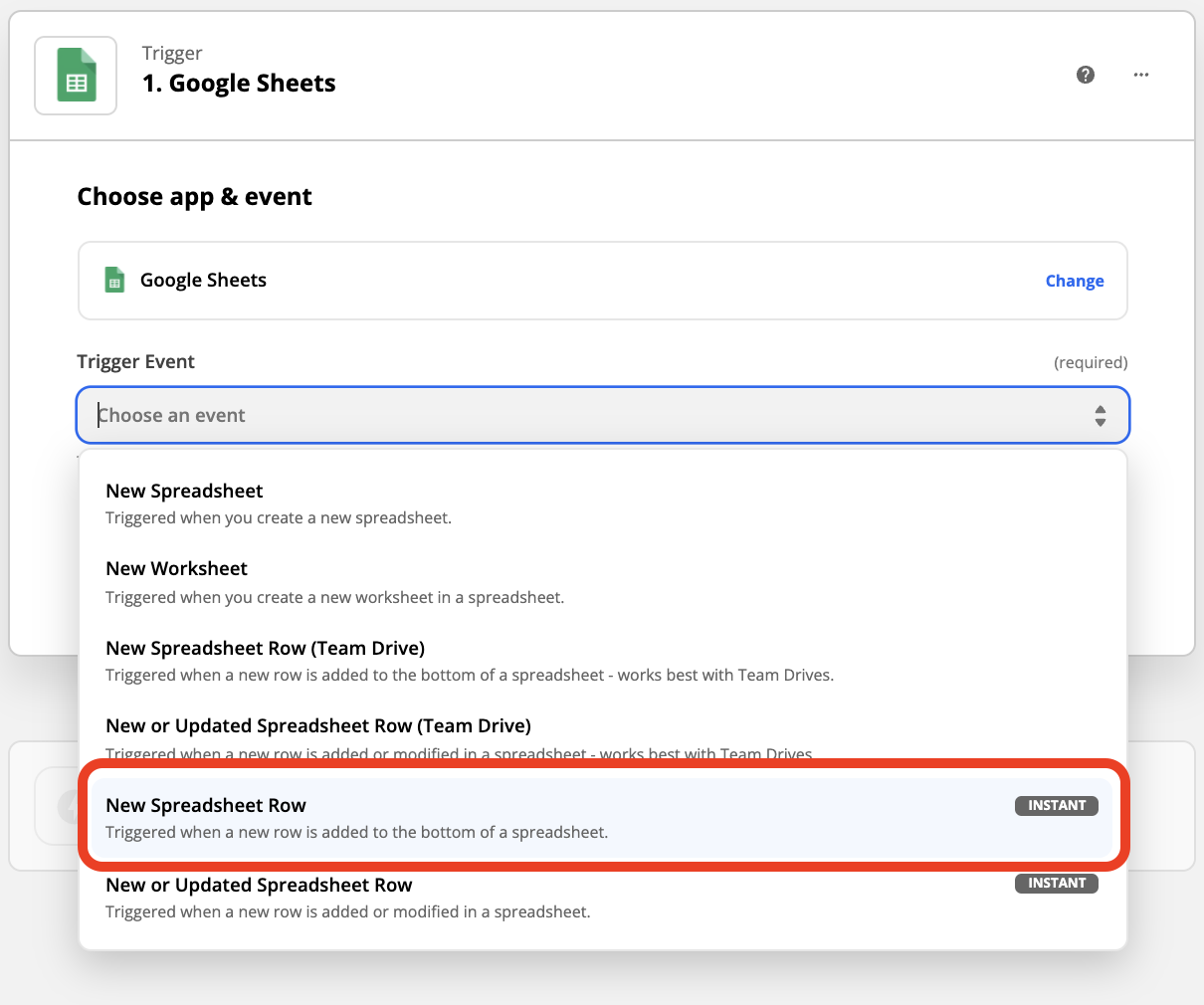1204x1005 pixels.
Task: Choose New or Updated Spreadsheet Row (Team Drive)
Action: pos(603,738)
